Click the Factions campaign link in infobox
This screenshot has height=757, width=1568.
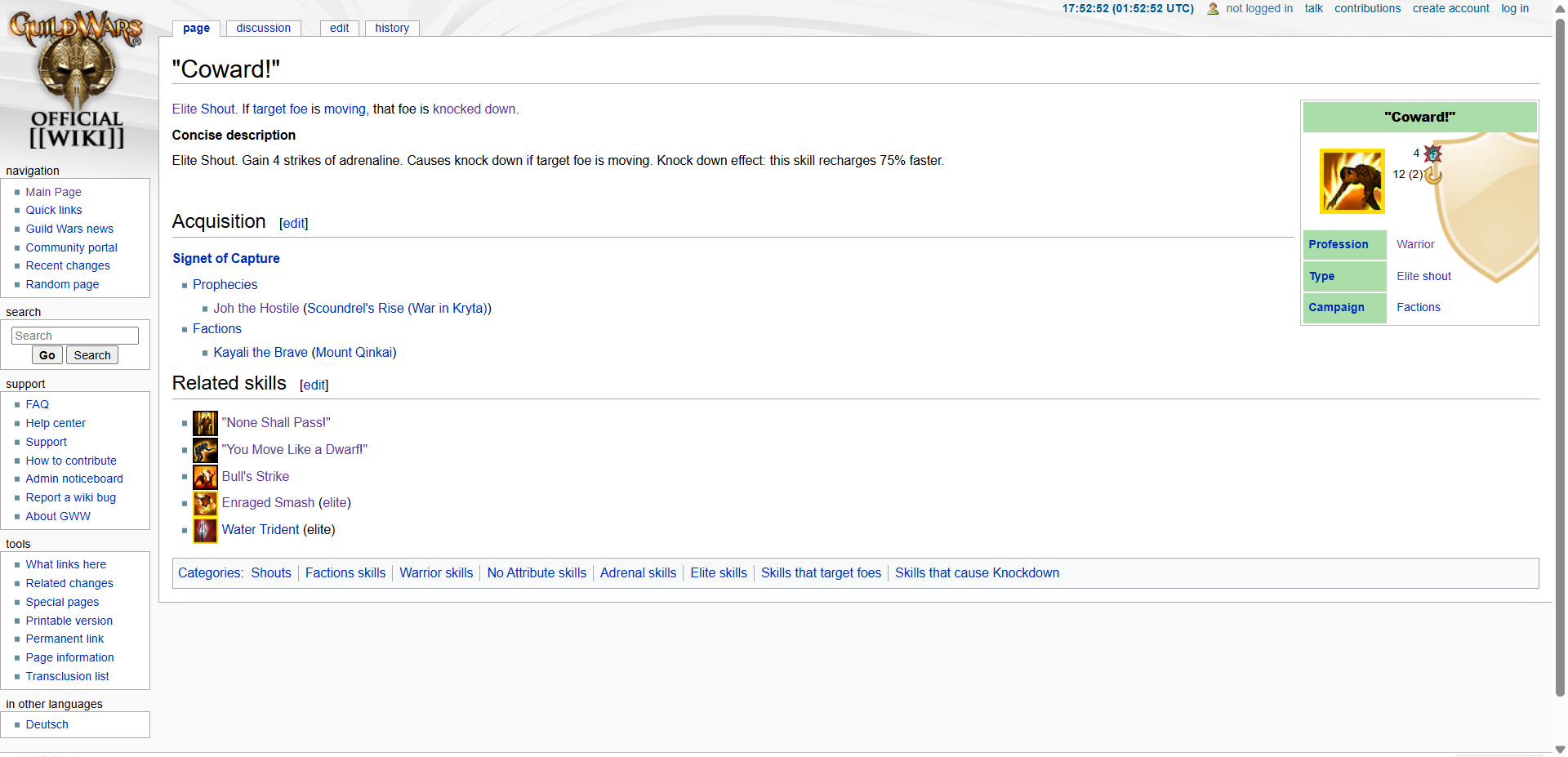point(1418,307)
